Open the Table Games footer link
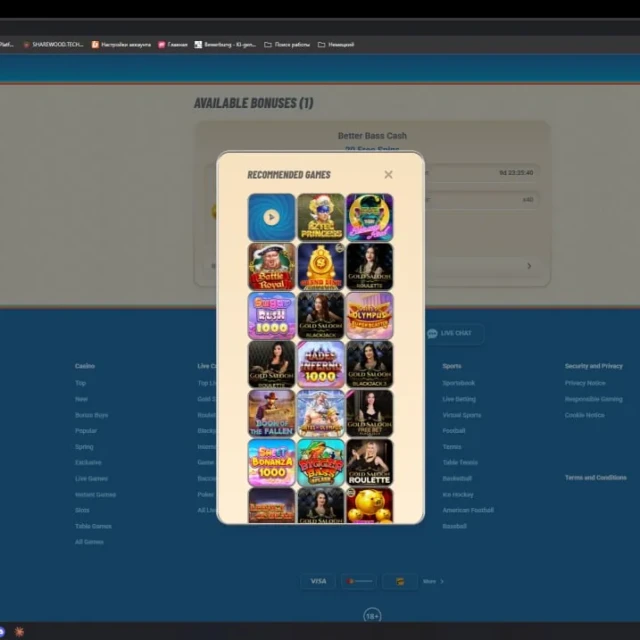640x640 pixels. click(93, 526)
